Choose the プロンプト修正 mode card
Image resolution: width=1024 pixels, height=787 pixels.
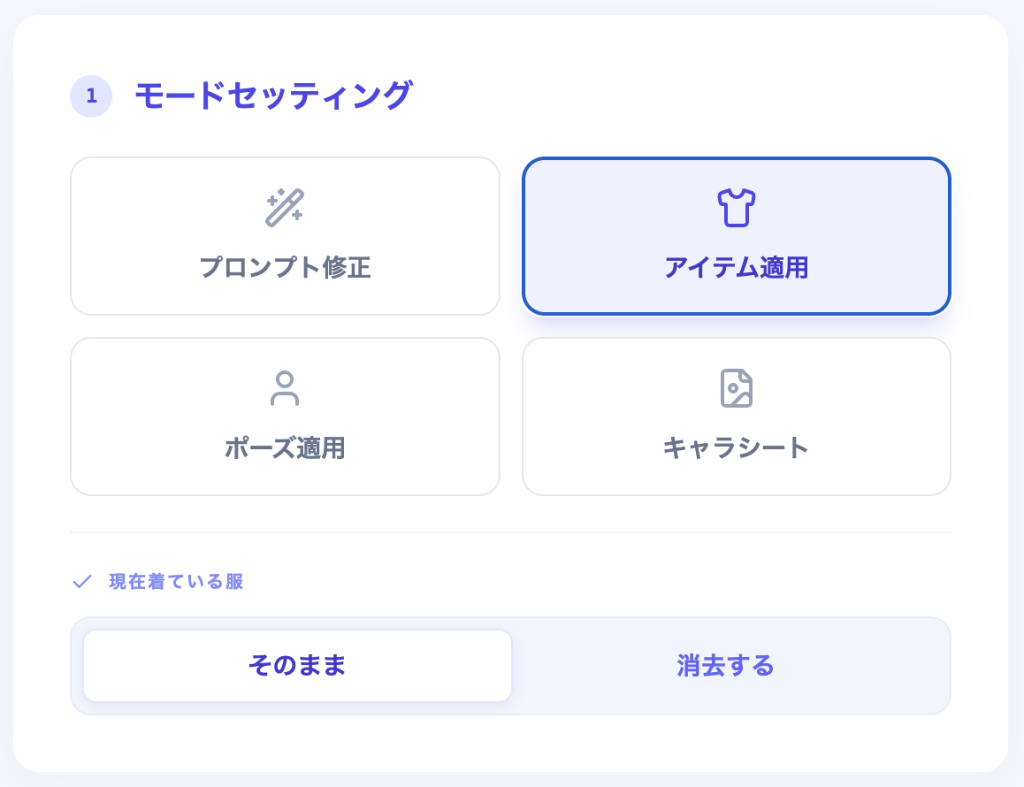coord(284,236)
